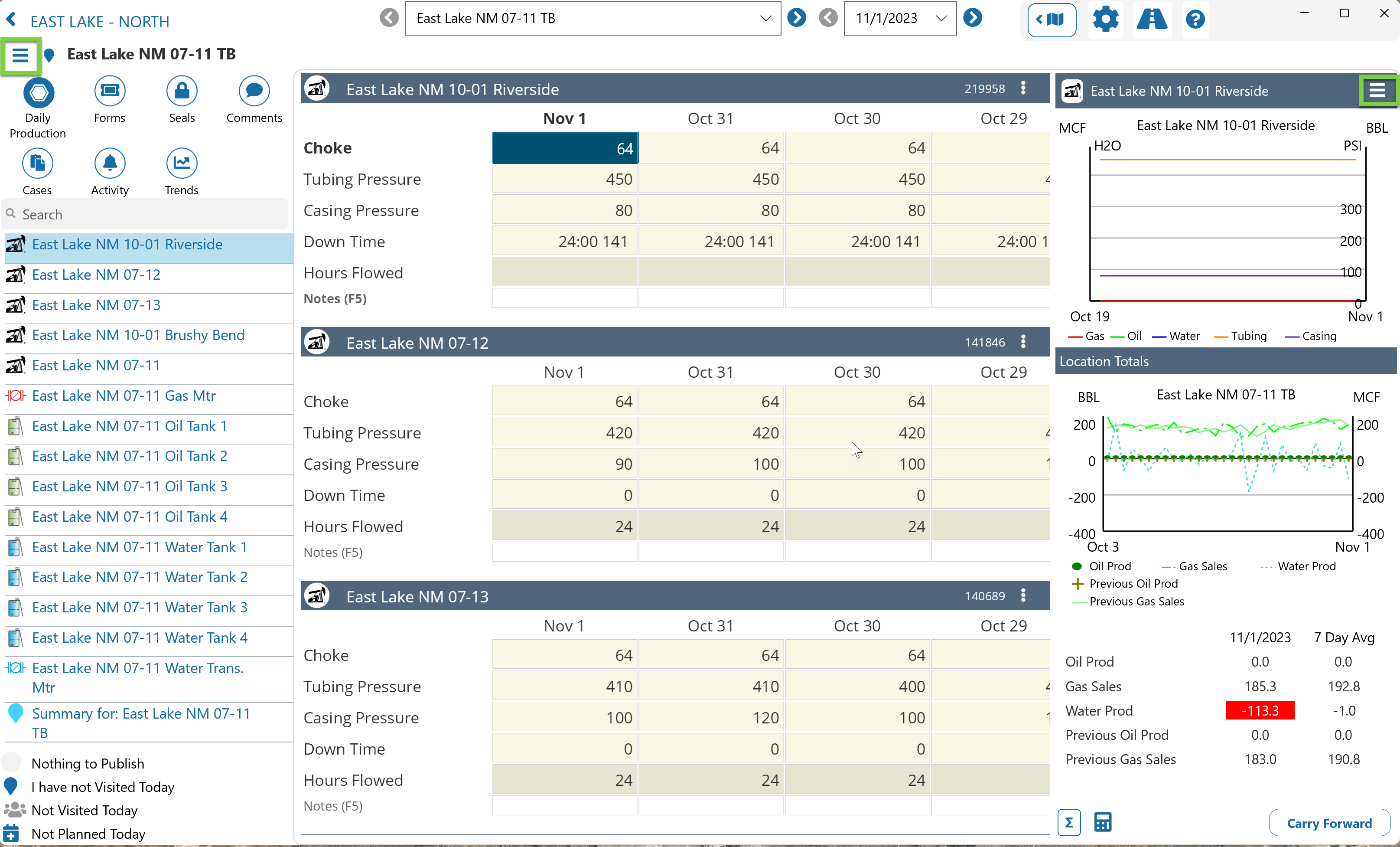Open the left hamburger menu

coord(20,55)
